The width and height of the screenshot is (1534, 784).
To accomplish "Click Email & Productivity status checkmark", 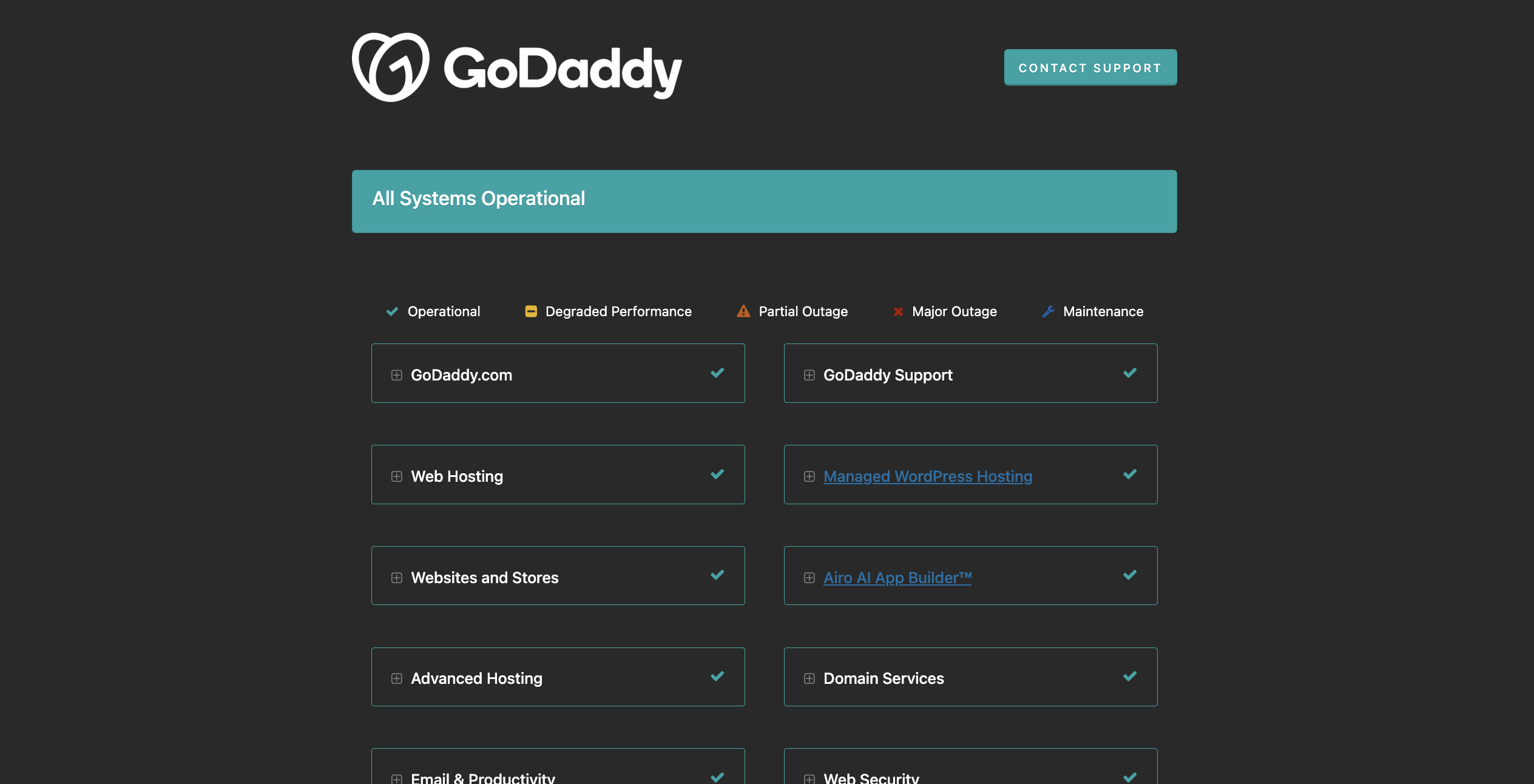I will [x=717, y=777].
